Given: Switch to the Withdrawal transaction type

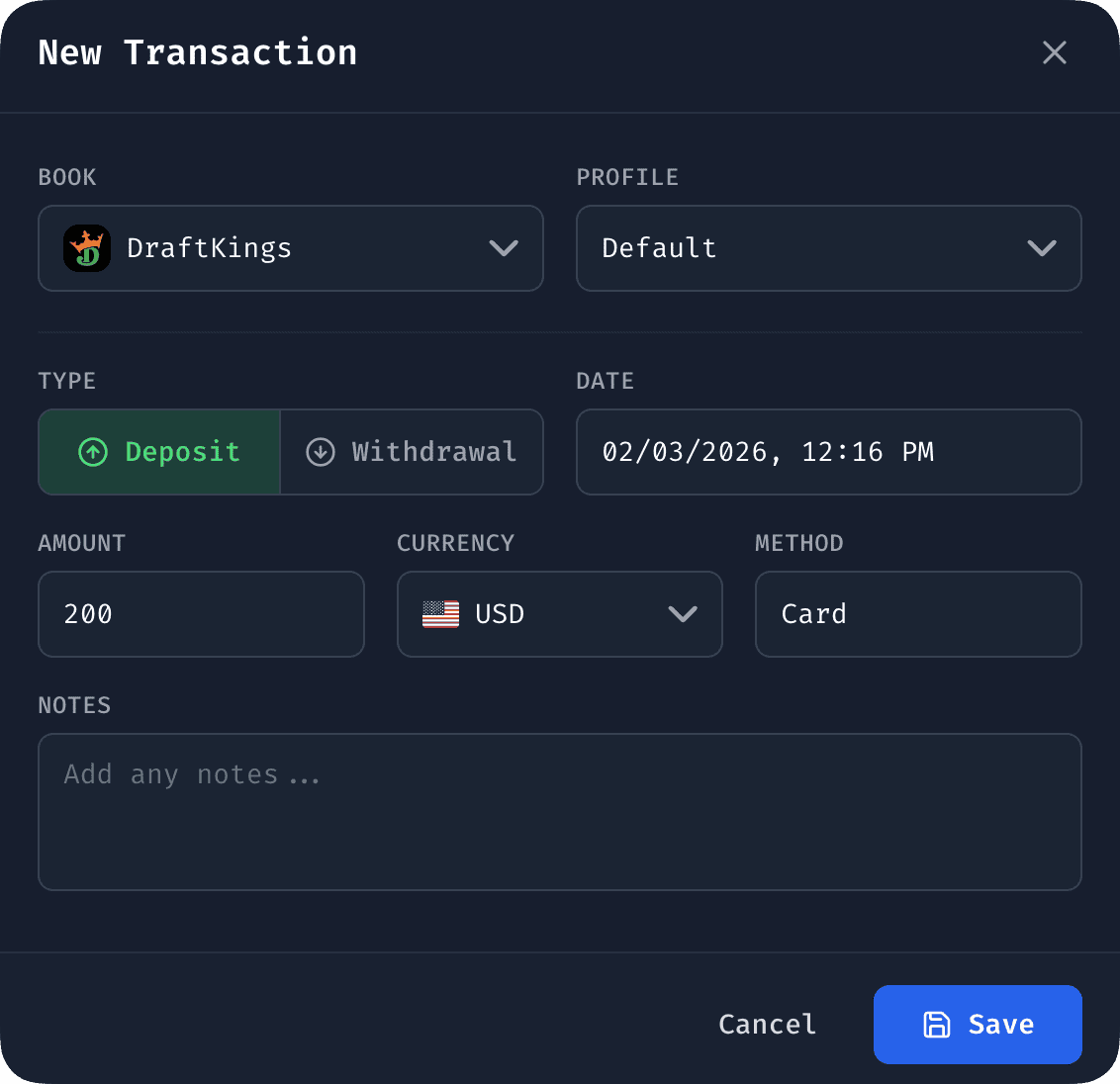Looking at the screenshot, I should [412, 452].
